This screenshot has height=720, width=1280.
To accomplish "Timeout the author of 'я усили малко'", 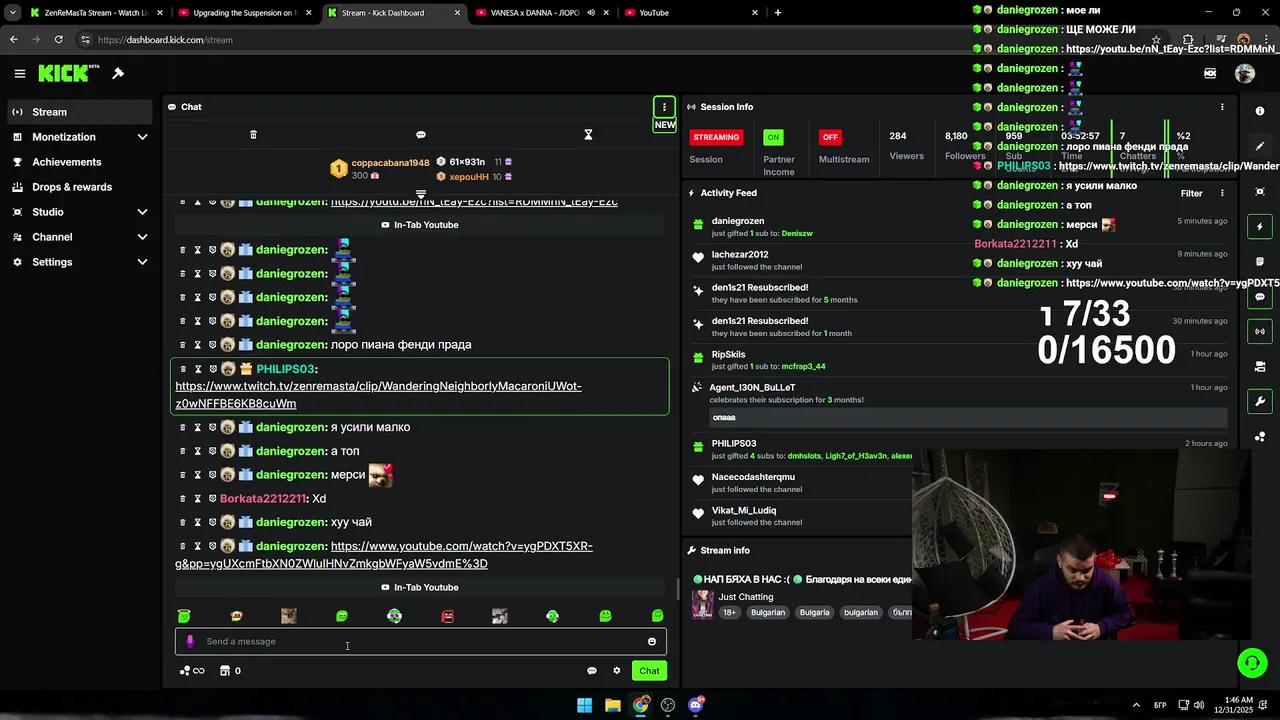I will coord(198,427).
